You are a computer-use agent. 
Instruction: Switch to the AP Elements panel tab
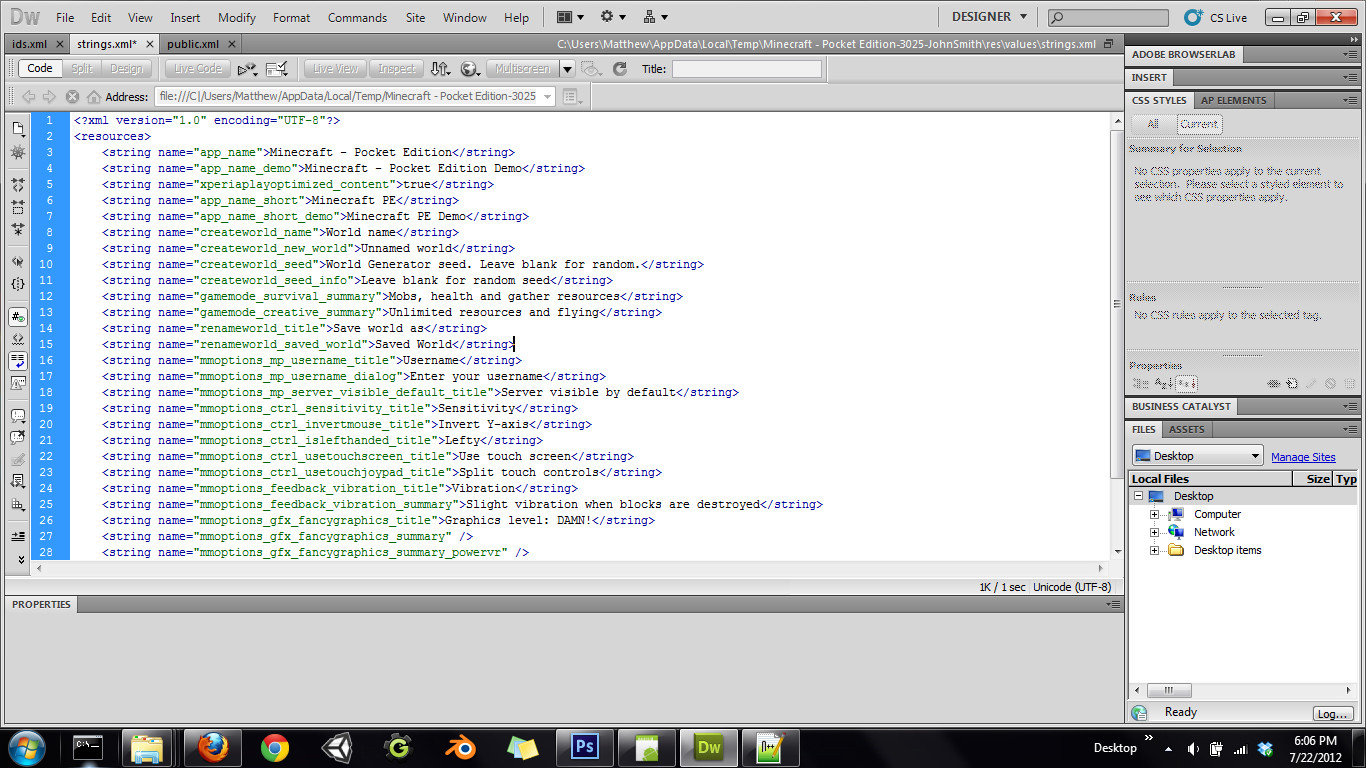tap(1233, 100)
